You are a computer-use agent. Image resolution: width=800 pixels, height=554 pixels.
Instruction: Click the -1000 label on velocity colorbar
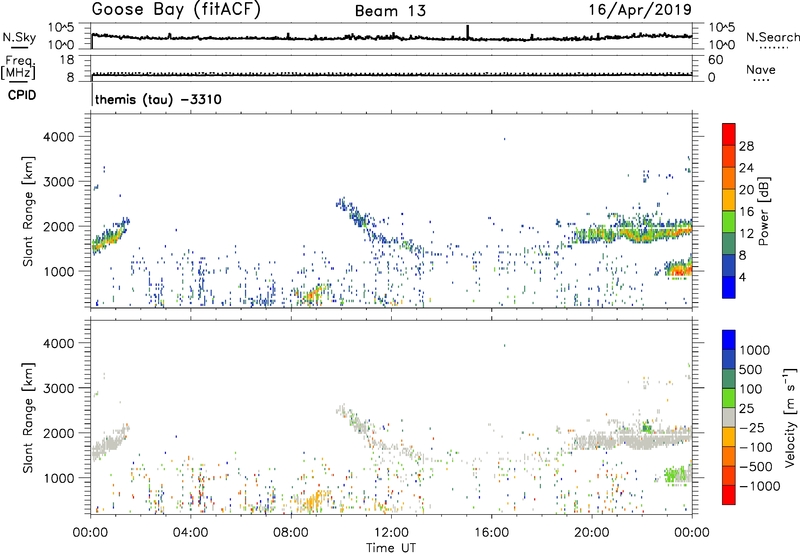click(x=760, y=486)
